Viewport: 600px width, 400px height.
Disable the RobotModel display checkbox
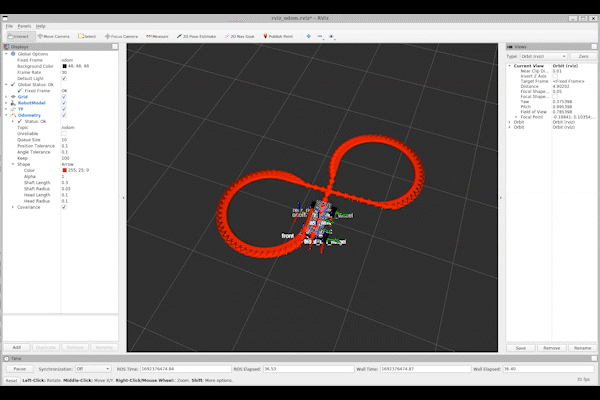click(64, 103)
